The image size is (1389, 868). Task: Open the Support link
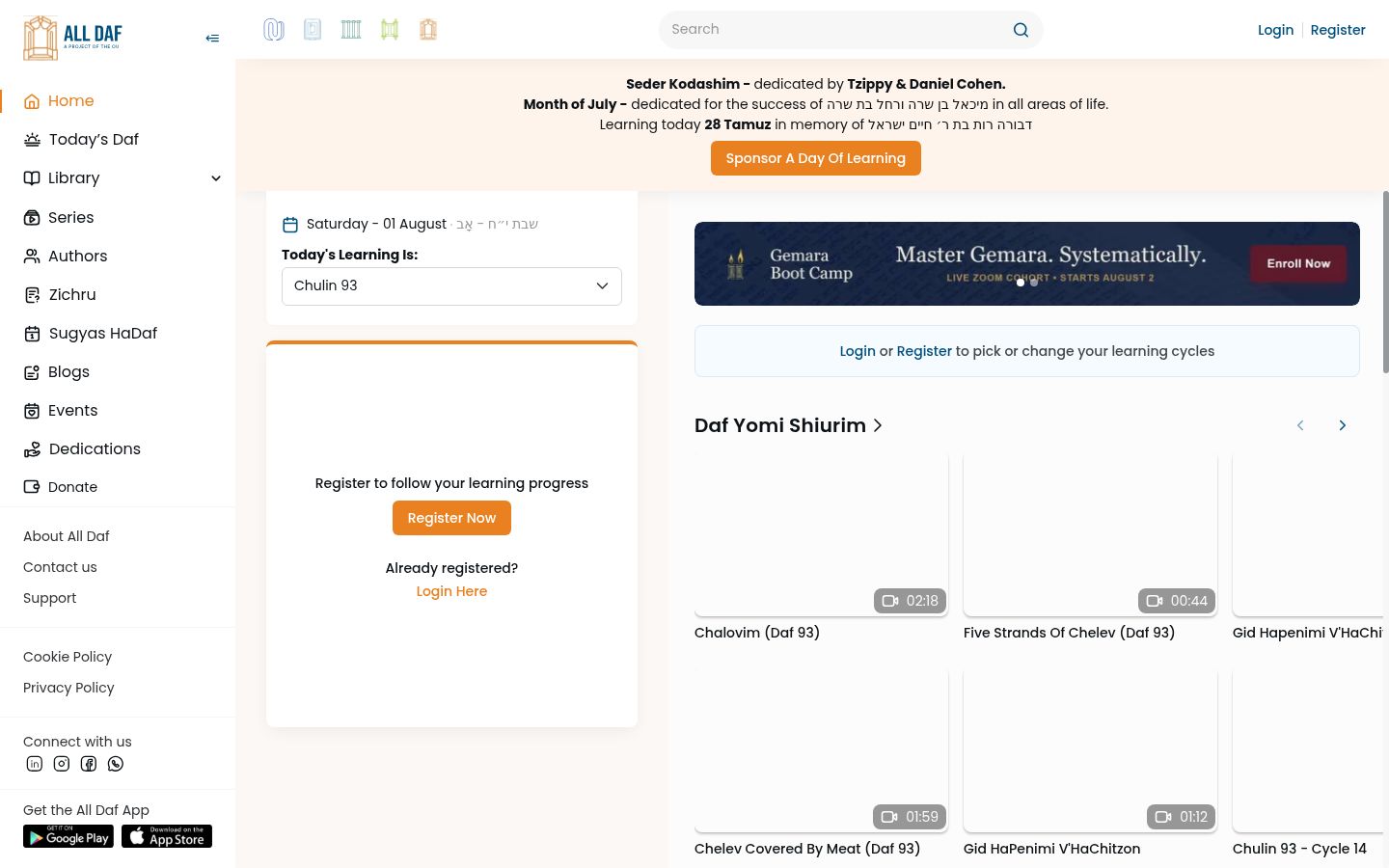click(x=50, y=598)
